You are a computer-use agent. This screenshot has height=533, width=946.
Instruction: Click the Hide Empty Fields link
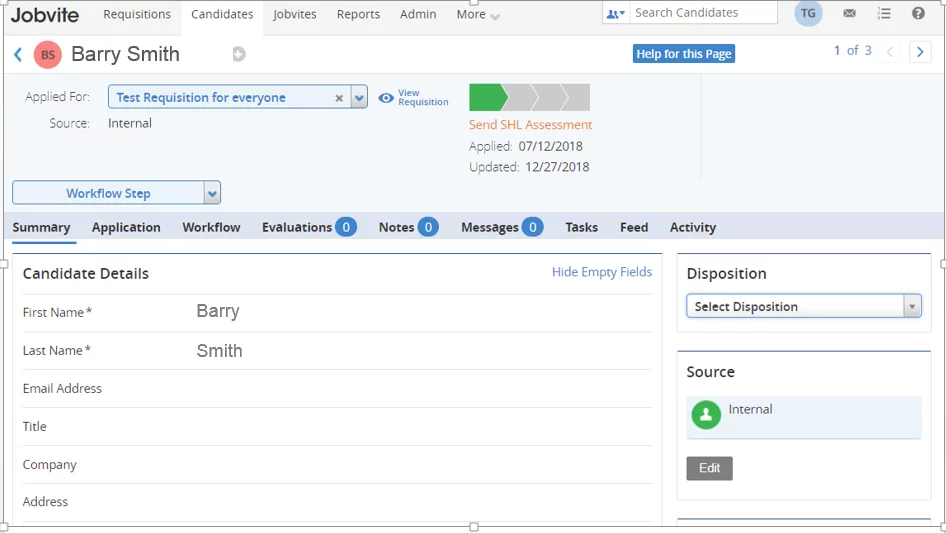click(x=601, y=272)
